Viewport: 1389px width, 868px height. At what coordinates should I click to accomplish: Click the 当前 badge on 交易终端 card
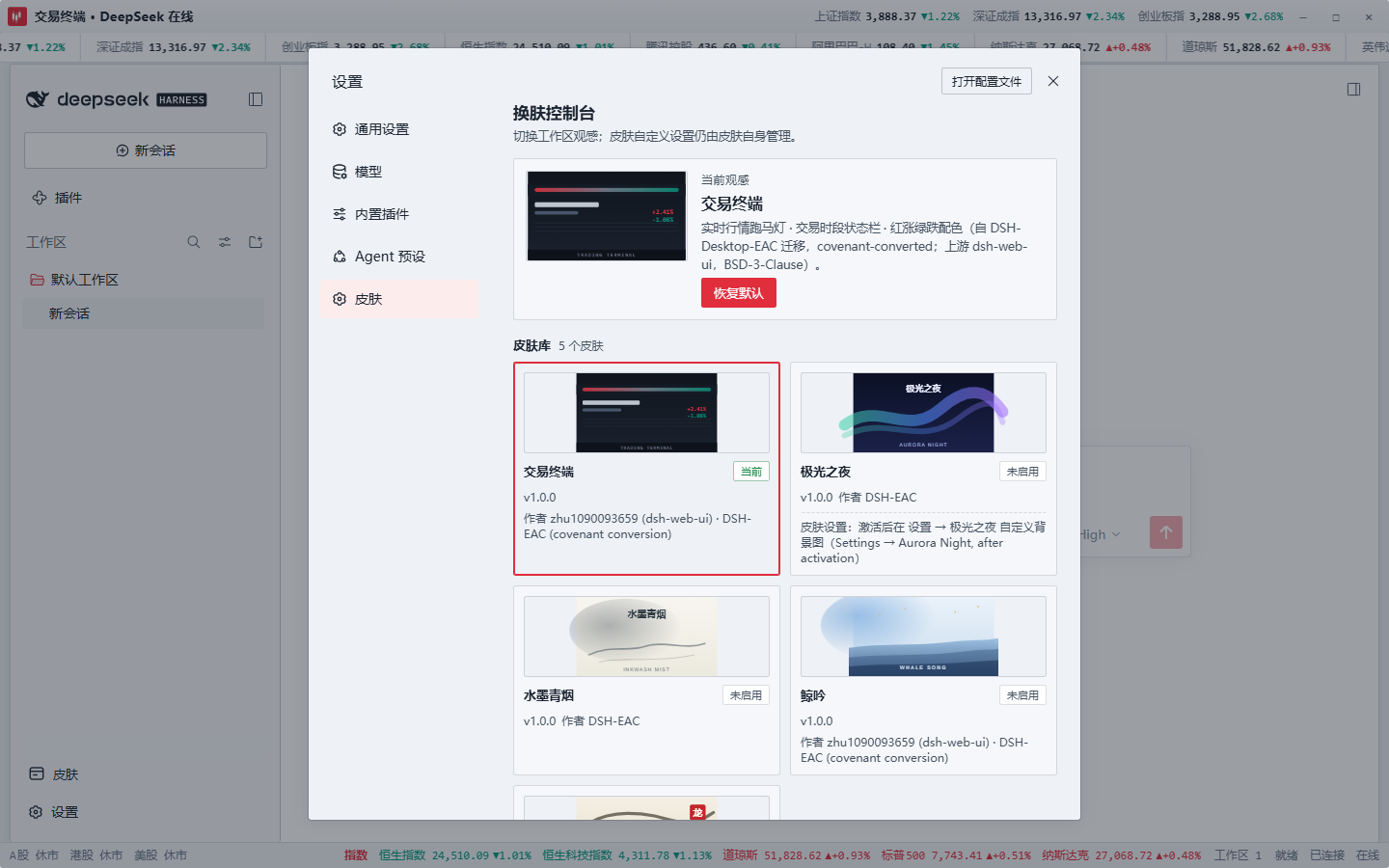[751, 472]
